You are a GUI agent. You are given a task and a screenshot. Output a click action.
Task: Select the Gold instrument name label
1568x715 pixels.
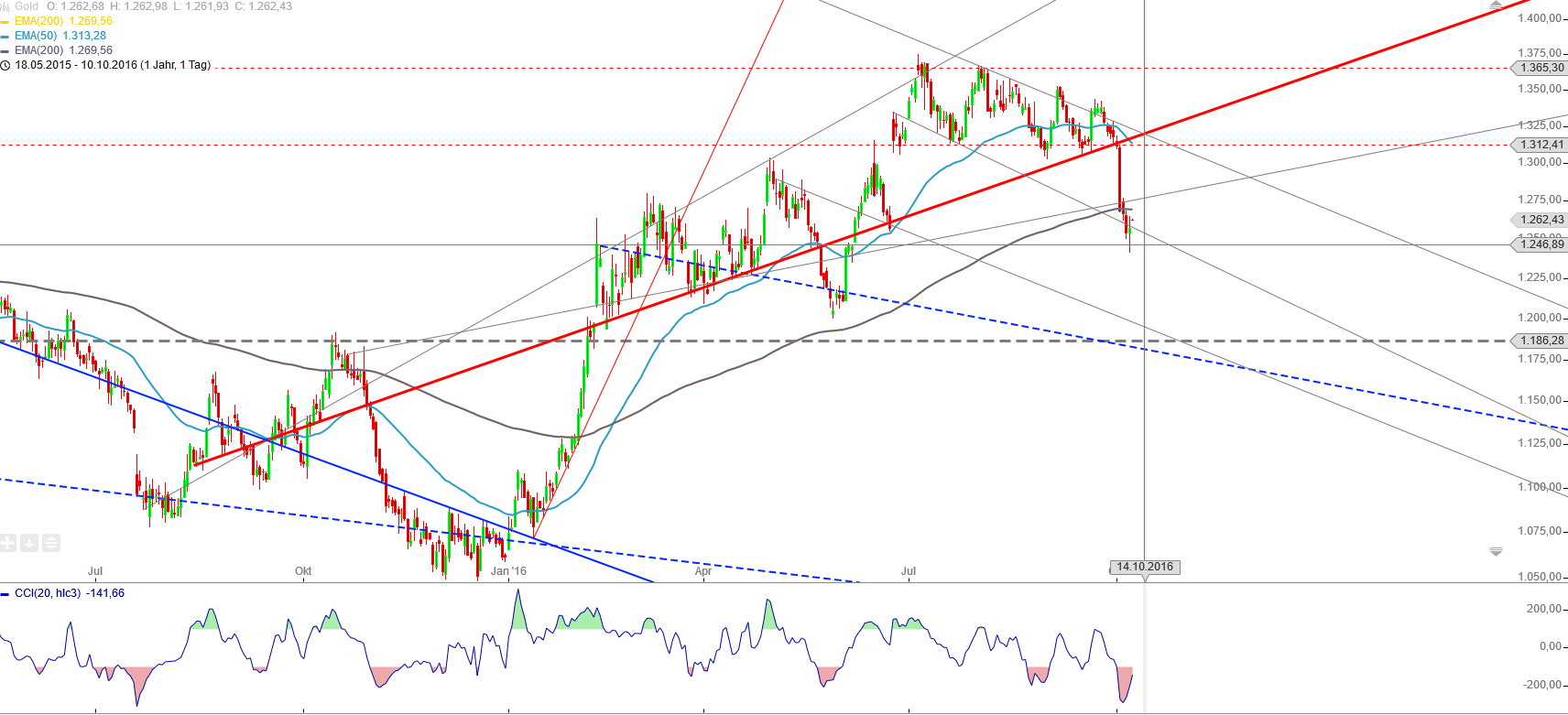[x=27, y=6]
